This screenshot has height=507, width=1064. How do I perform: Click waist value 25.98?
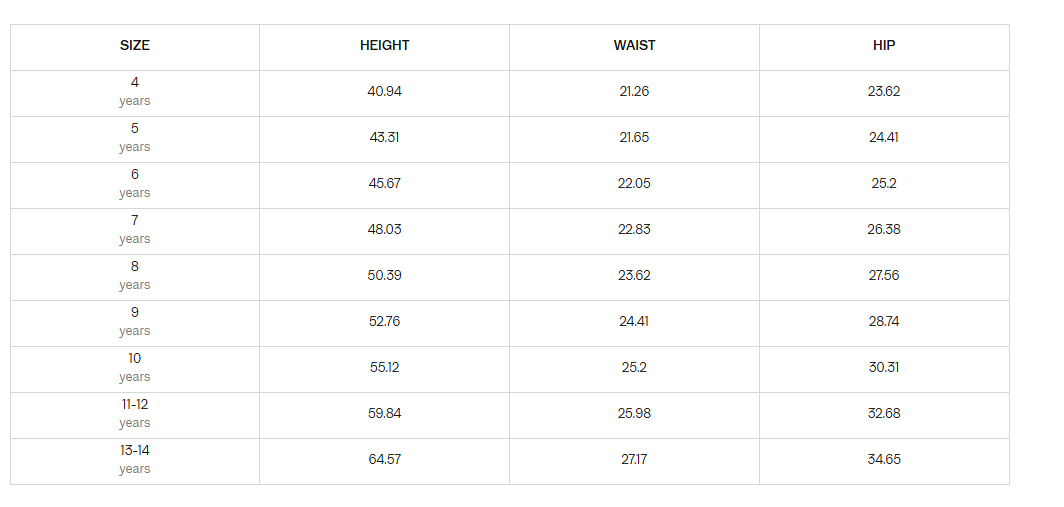pyautogui.click(x=634, y=413)
